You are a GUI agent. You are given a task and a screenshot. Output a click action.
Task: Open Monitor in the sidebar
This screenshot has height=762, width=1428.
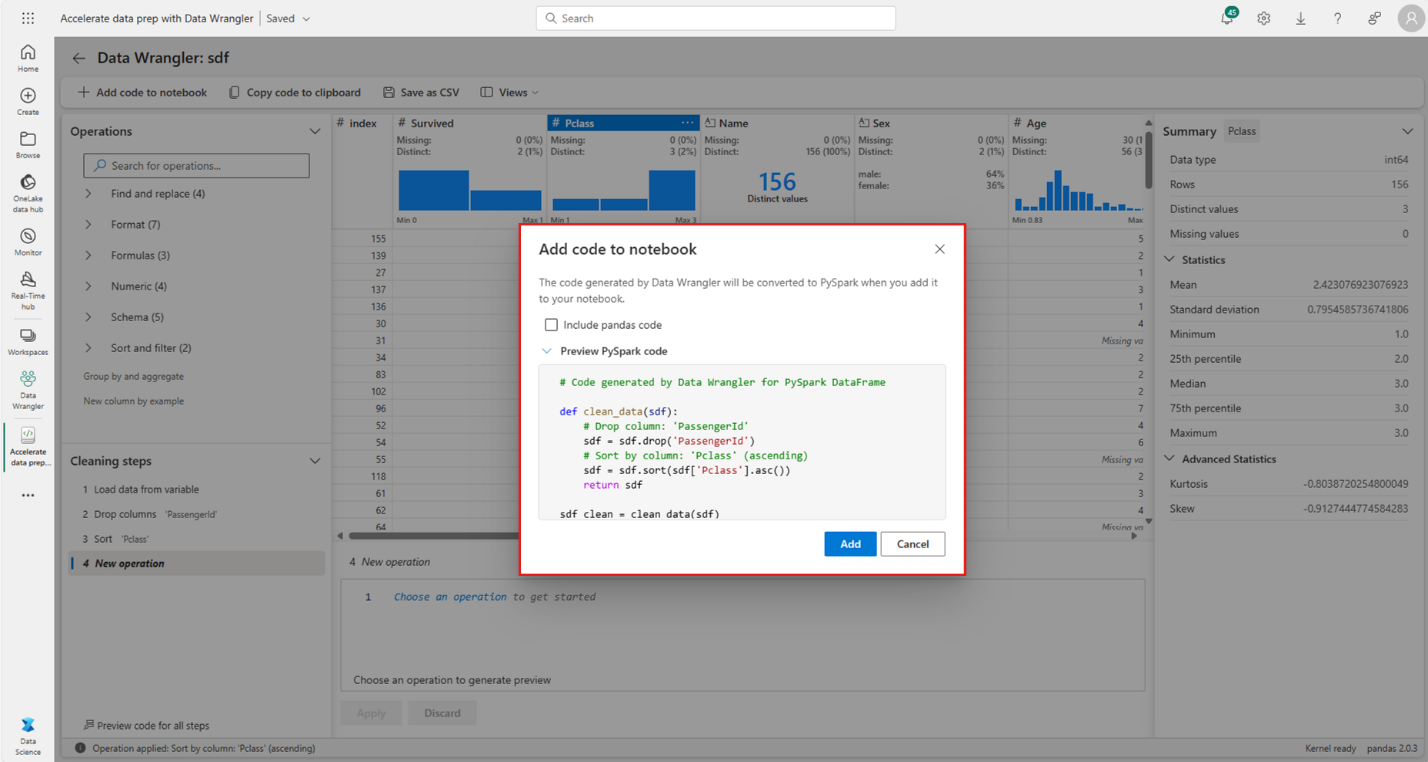(28, 242)
